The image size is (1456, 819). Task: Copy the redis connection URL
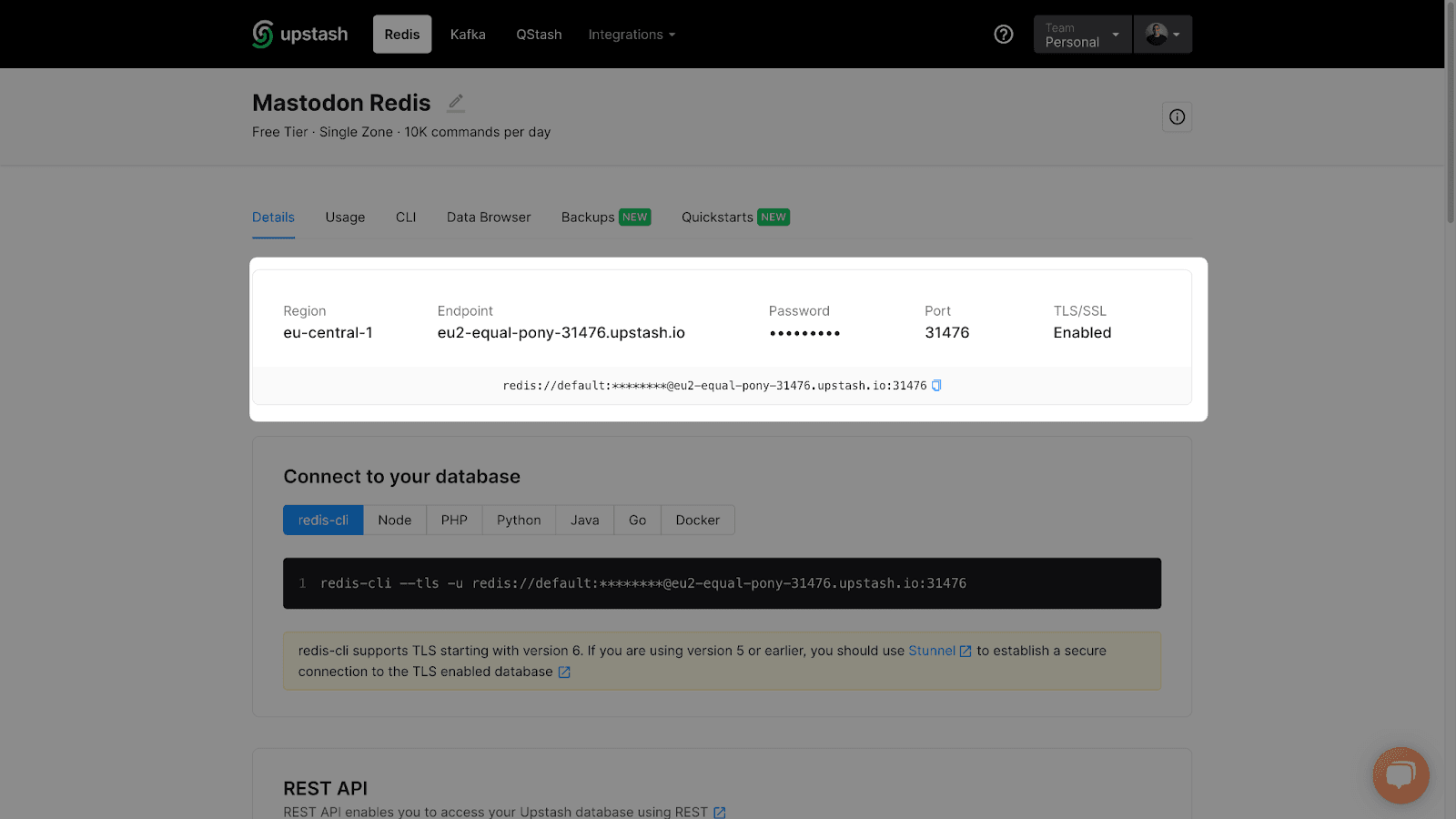(936, 386)
